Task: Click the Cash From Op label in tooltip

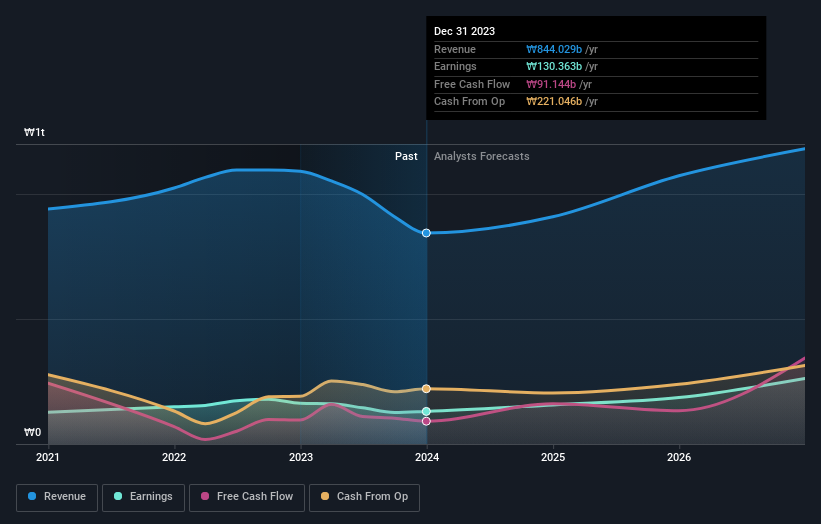Action: click(469, 102)
